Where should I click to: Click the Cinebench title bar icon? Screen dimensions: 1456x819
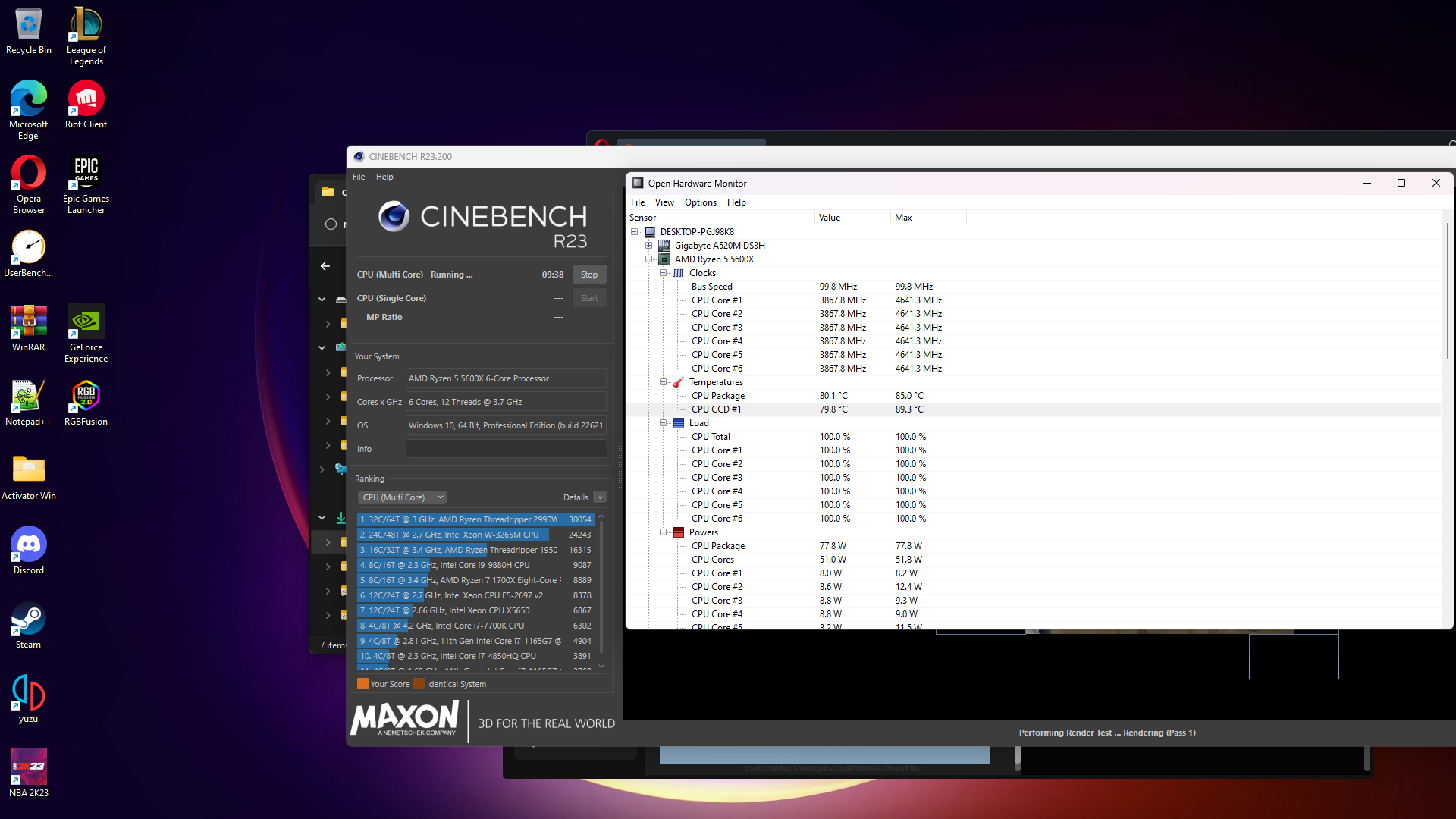[x=359, y=156]
